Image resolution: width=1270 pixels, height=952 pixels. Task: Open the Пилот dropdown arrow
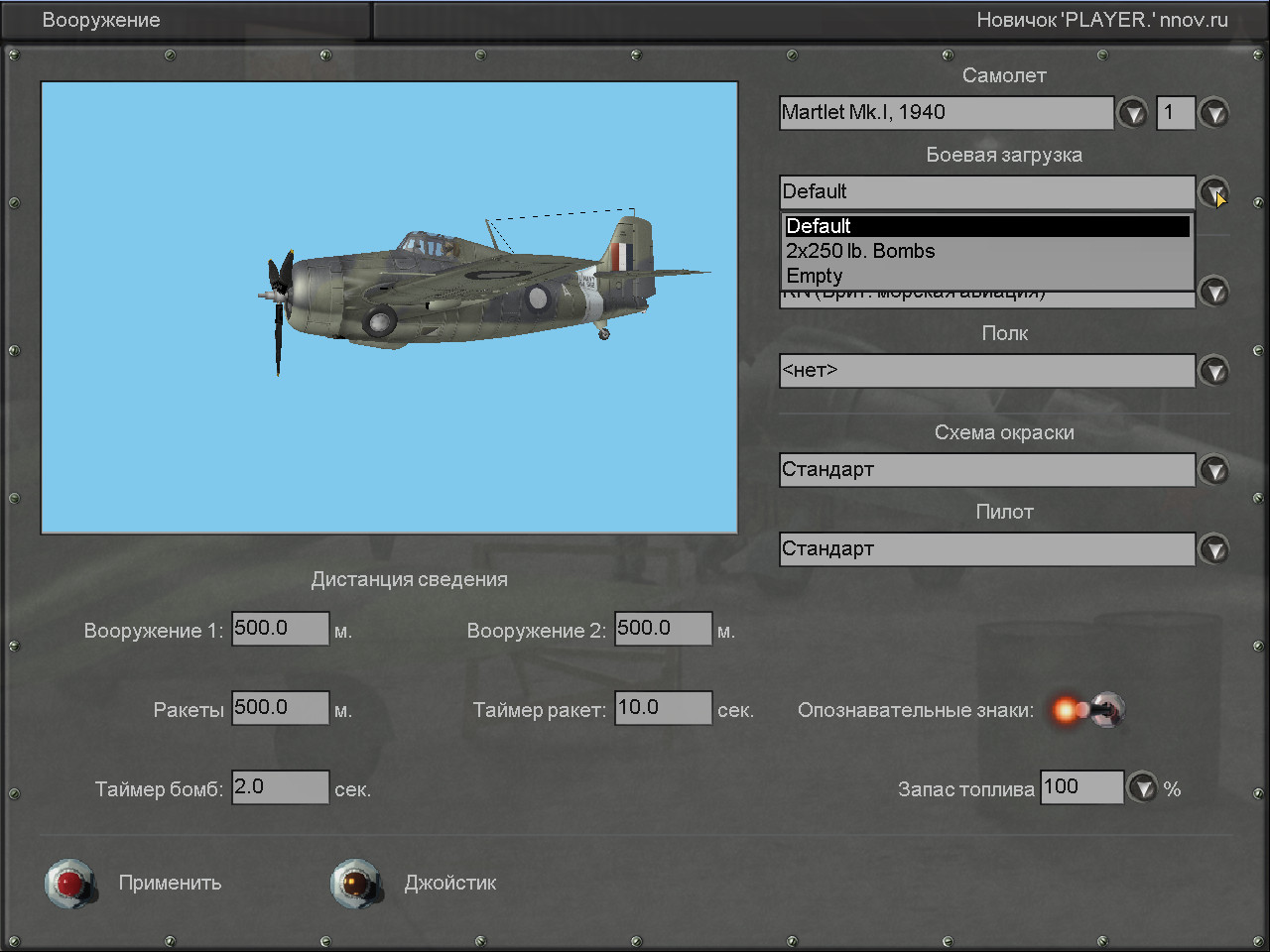coord(1213,549)
